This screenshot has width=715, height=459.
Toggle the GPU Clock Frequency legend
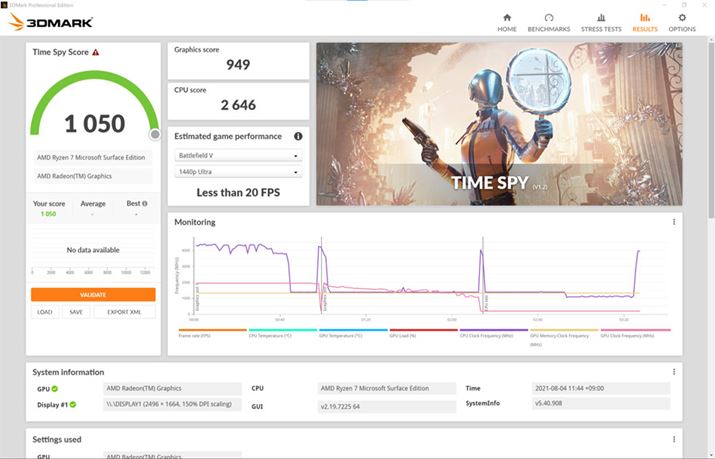tap(635, 333)
